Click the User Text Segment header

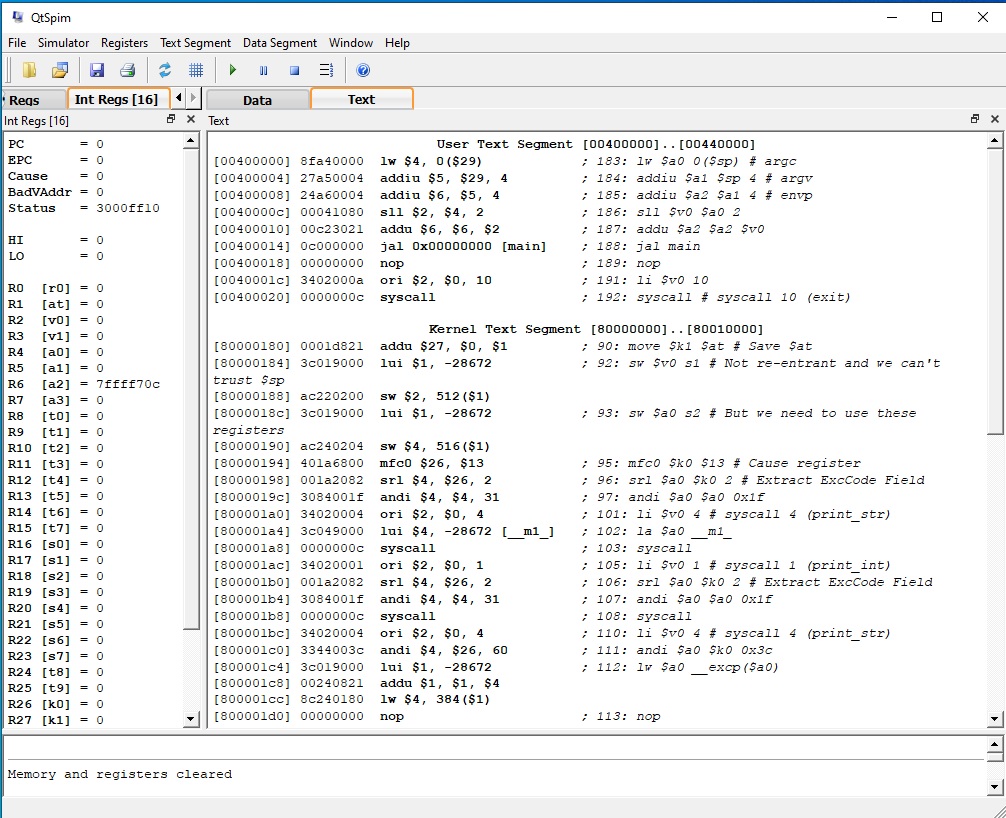(x=596, y=144)
